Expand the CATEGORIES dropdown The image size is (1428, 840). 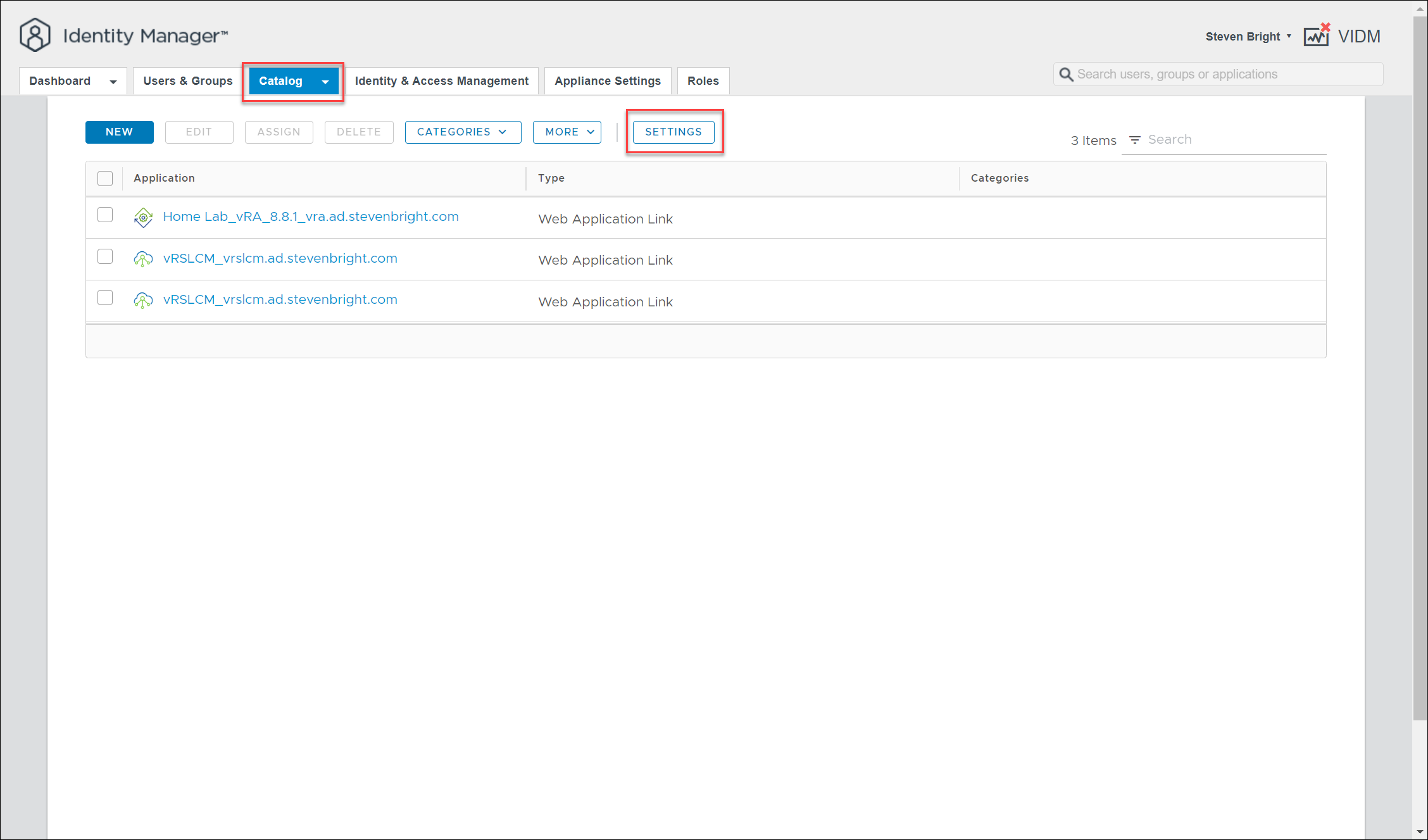coord(463,132)
